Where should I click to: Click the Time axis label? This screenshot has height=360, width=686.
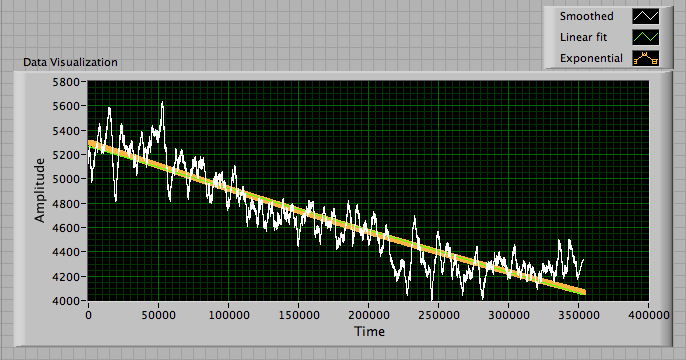[370, 332]
